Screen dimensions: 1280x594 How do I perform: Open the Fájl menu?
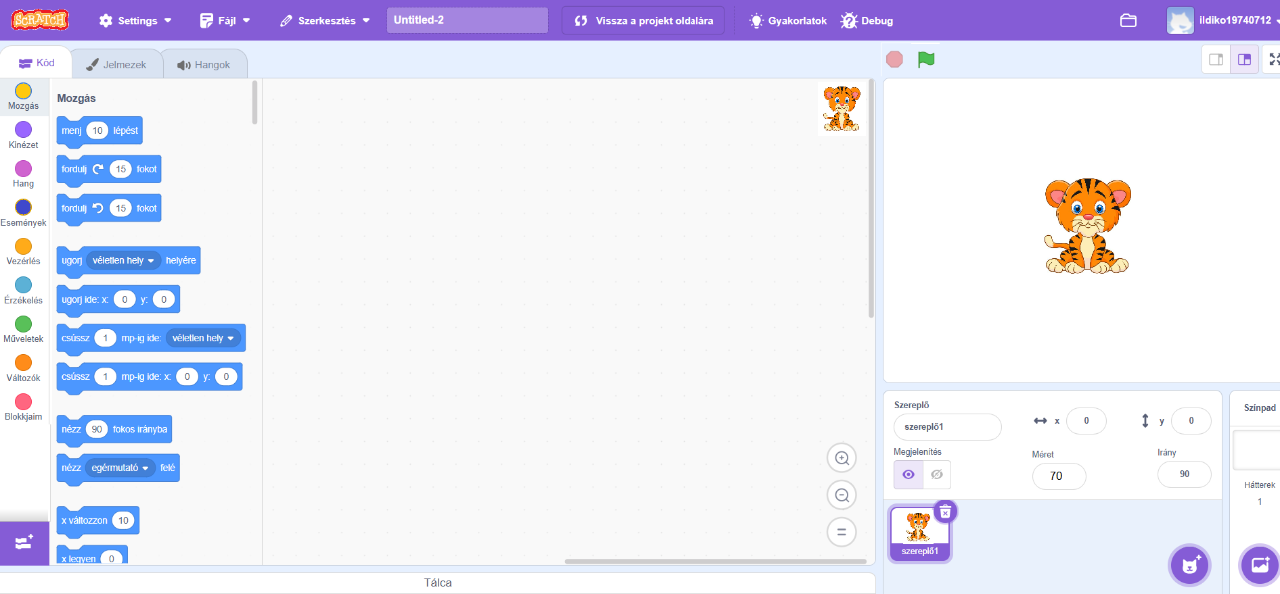(x=225, y=20)
